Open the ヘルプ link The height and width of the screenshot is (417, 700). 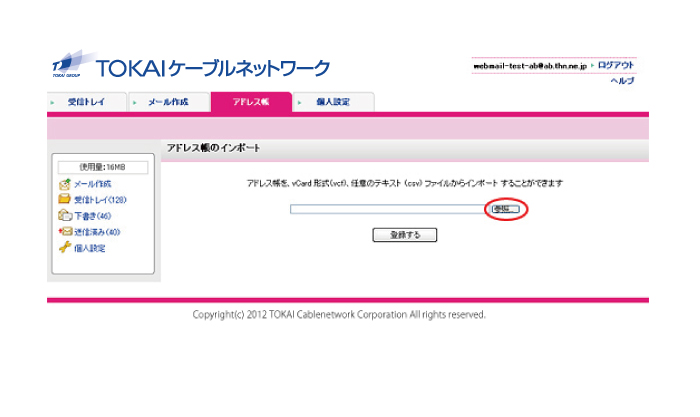click(x=622, y=81)
